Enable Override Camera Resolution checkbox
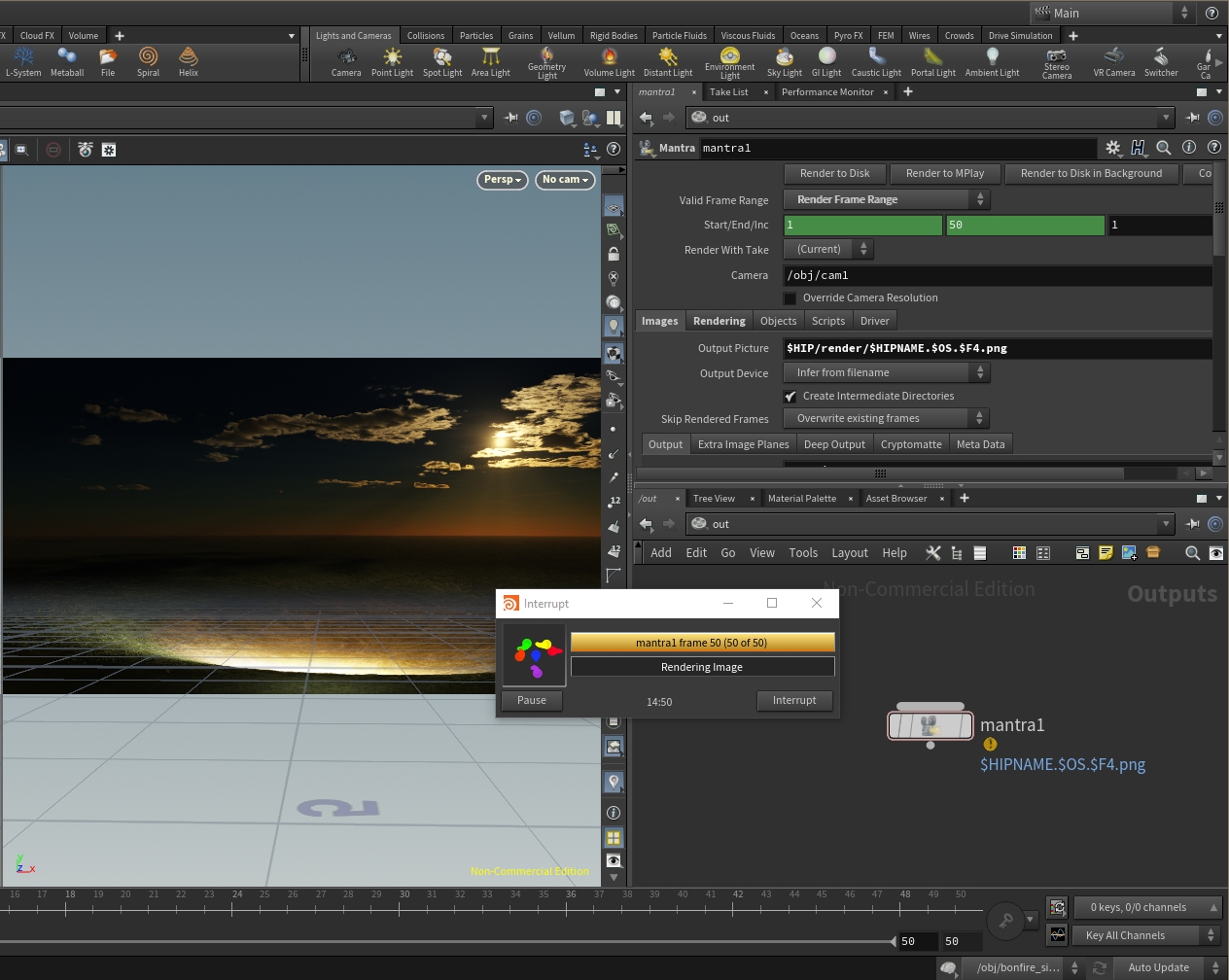This screenshot has height=980, width=1229. point(790,298)
